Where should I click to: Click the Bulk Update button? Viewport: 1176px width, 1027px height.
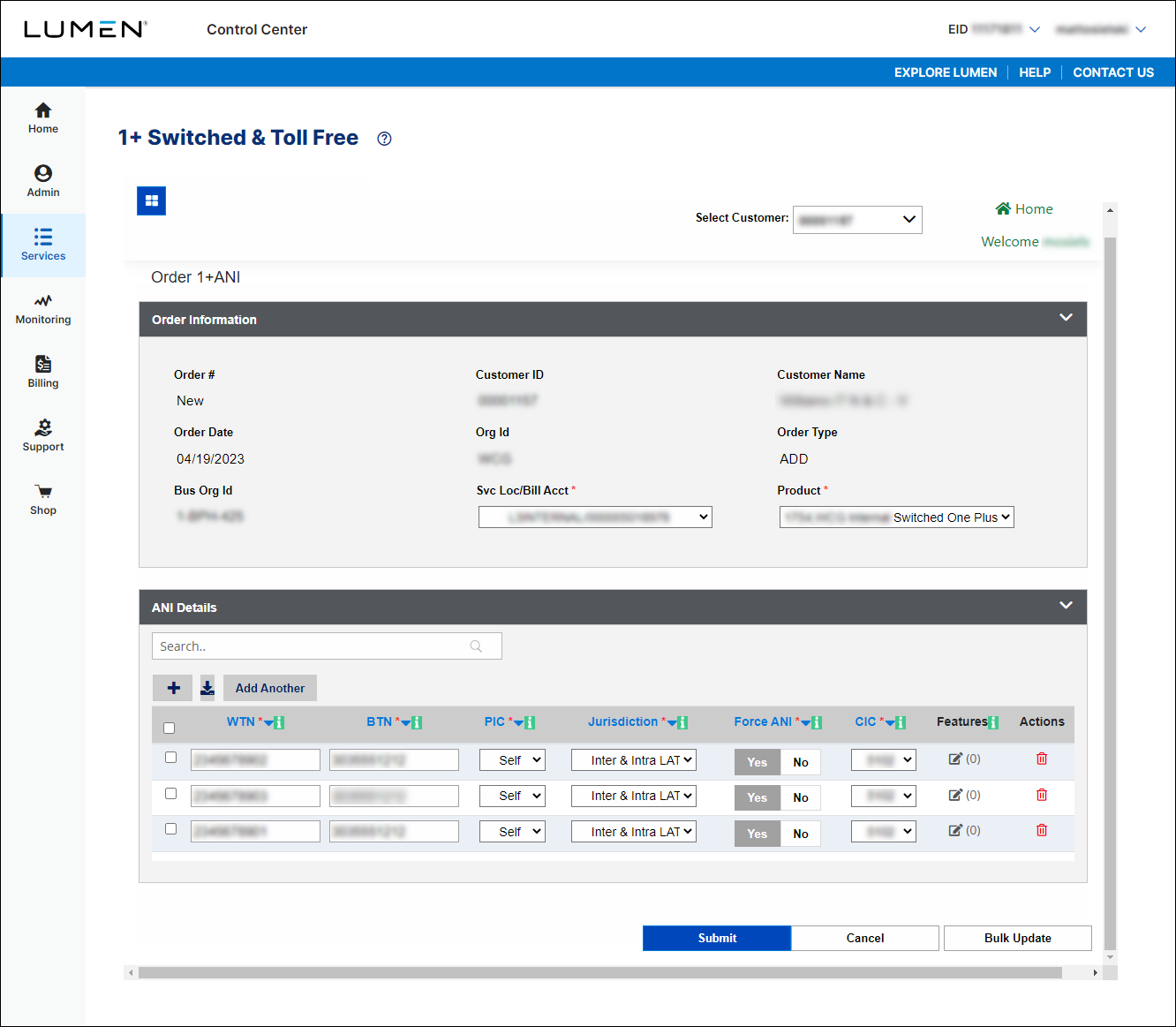(1018, 938)
